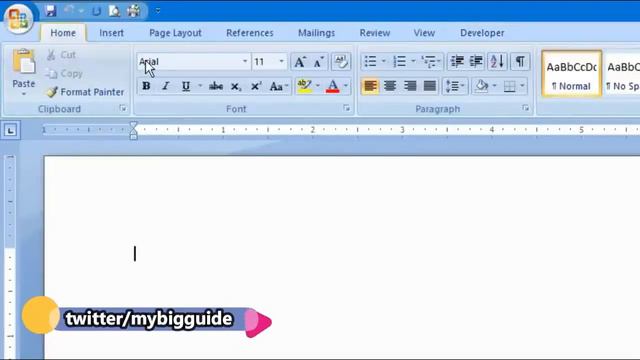640x360 pixels.
Task: Expand the font size dropdown arrow
Action: tap(282, 62)
